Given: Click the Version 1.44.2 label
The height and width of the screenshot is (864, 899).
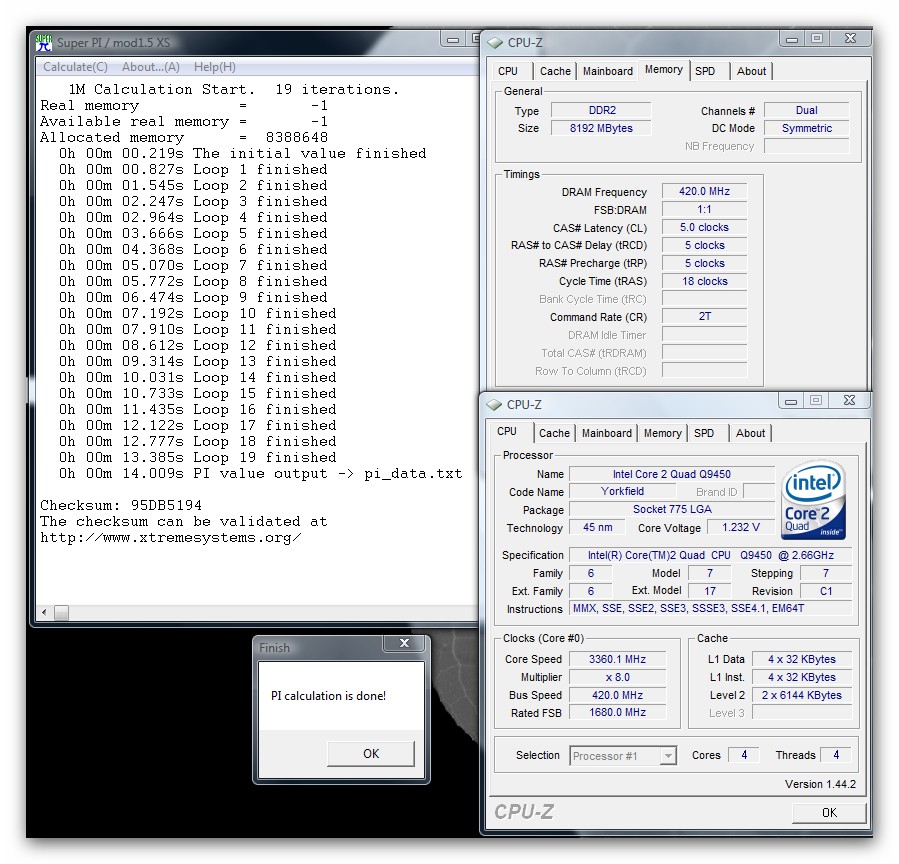Looking at the screenshot, I should click(x=820, y=784).
